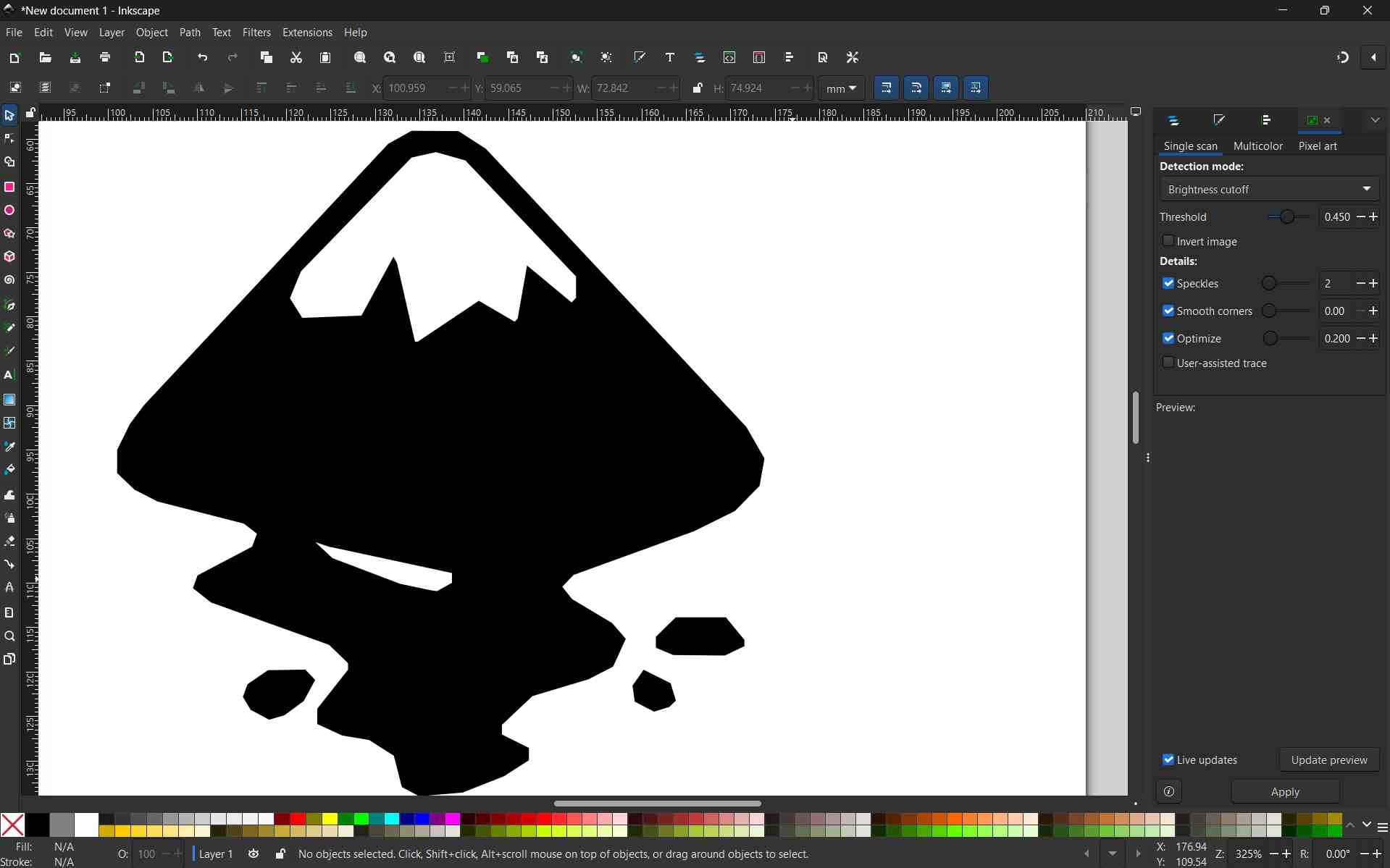
Task: Toggle Layer 1 lock in status bar
Action: (280, 854)
